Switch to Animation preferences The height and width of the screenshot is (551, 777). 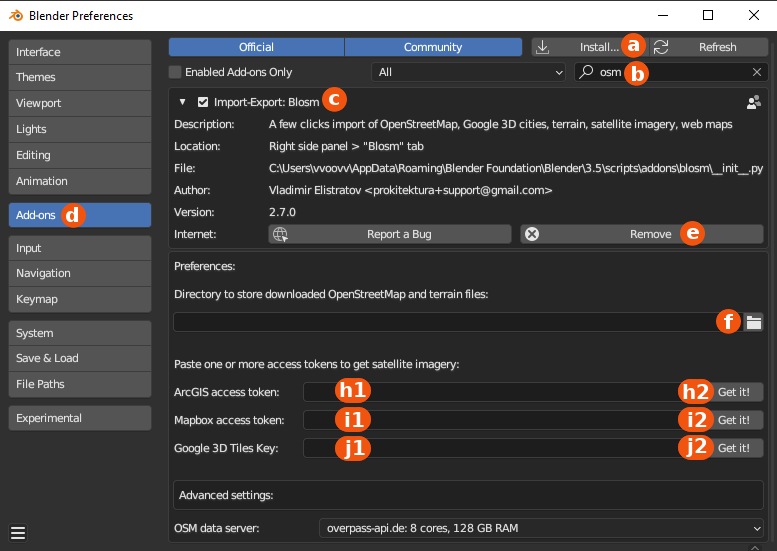tap(80, 181)
